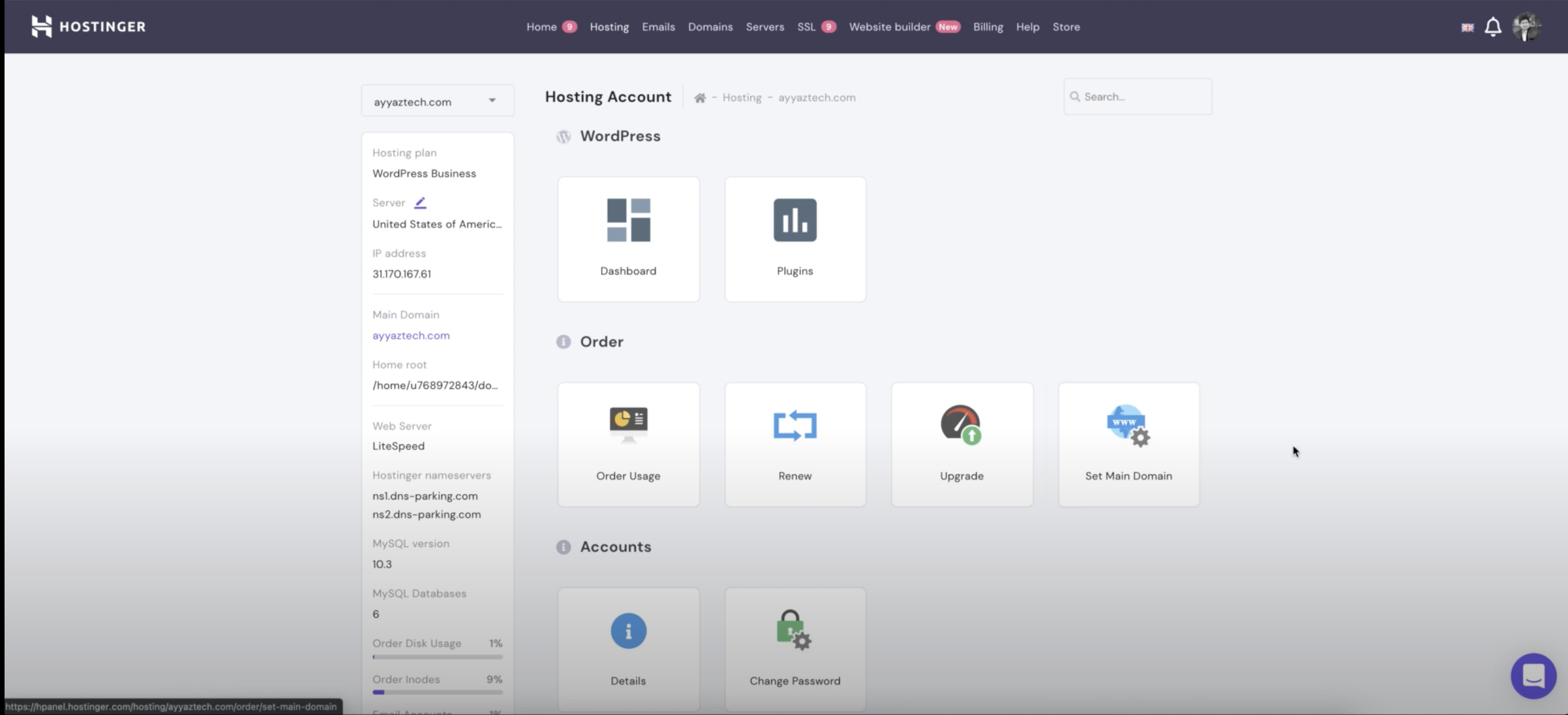
Task: Expand the ayyaztech.com domain dropdown
Action: [437, 101]
